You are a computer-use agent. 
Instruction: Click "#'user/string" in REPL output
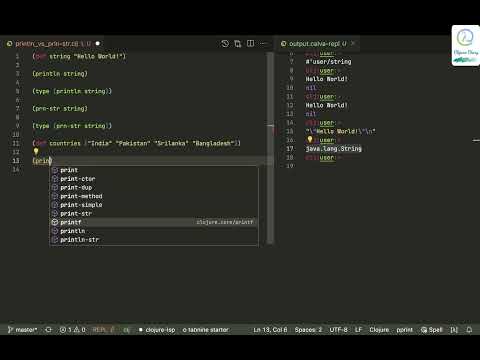328,62
